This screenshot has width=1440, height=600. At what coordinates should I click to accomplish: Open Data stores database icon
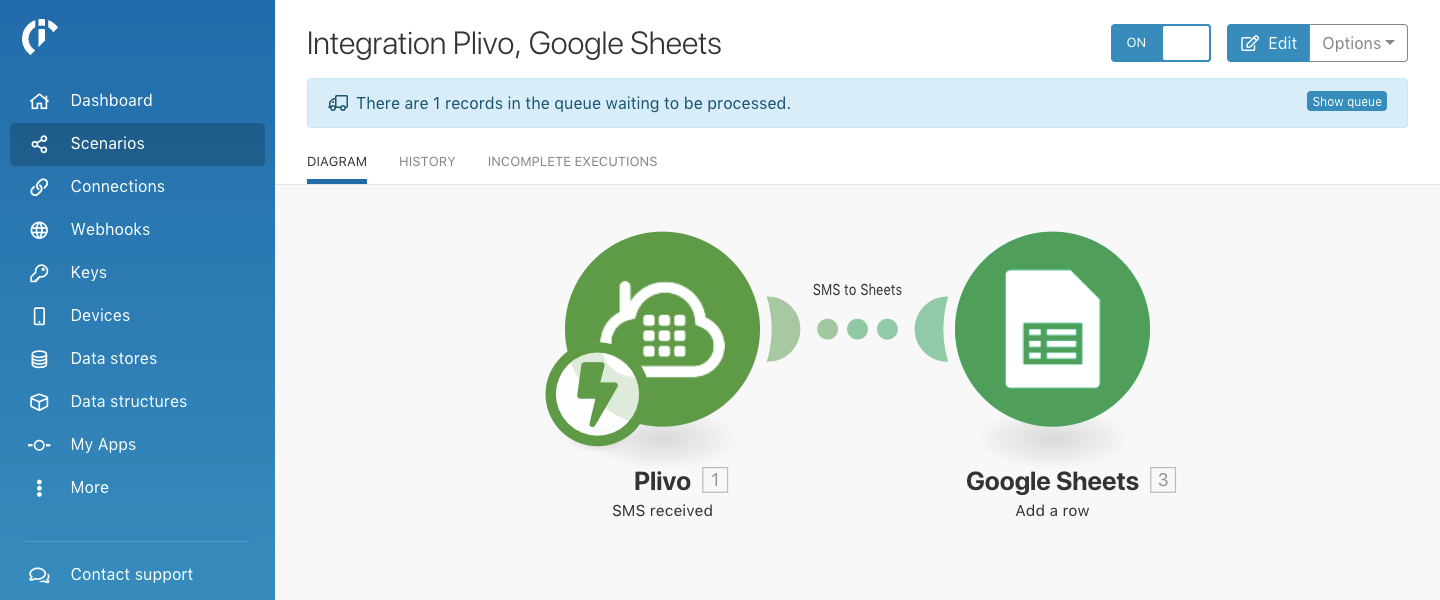(39, 359)
